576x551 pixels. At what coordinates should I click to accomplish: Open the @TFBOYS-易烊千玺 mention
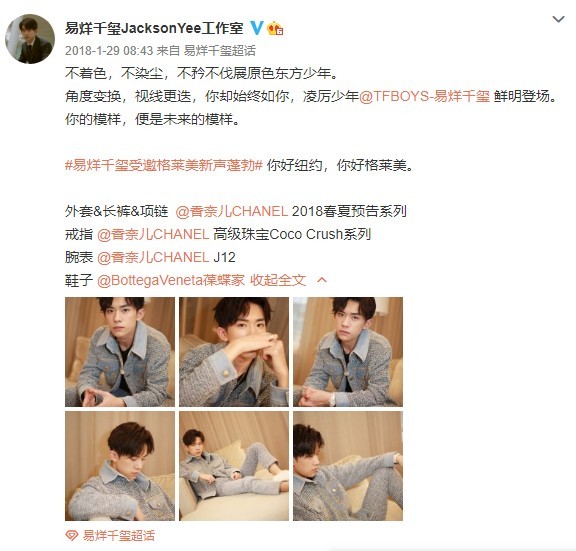click(x=424, y=96)
